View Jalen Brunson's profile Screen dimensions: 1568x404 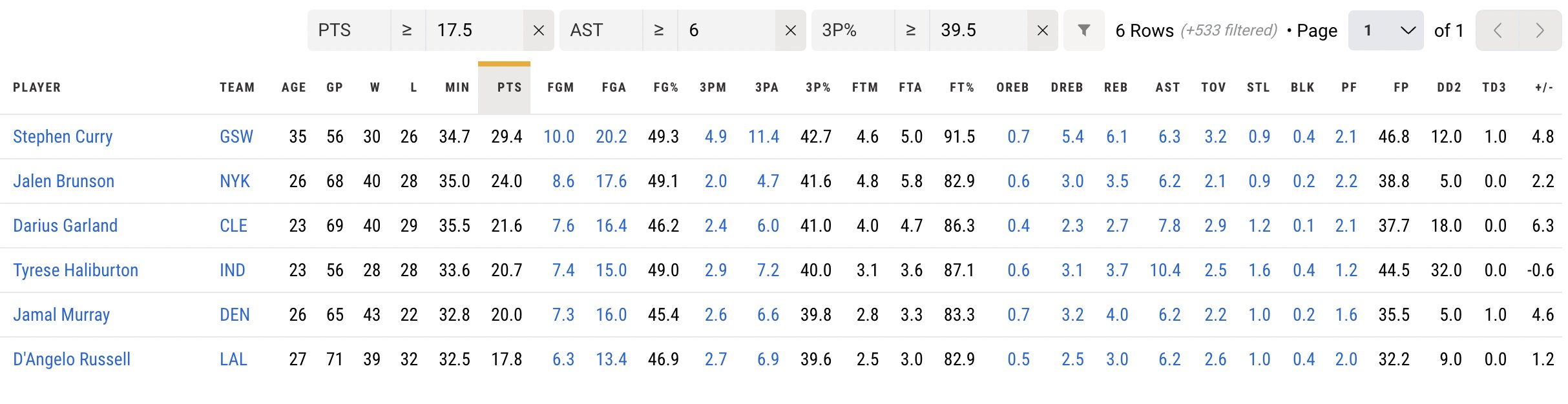63,181
